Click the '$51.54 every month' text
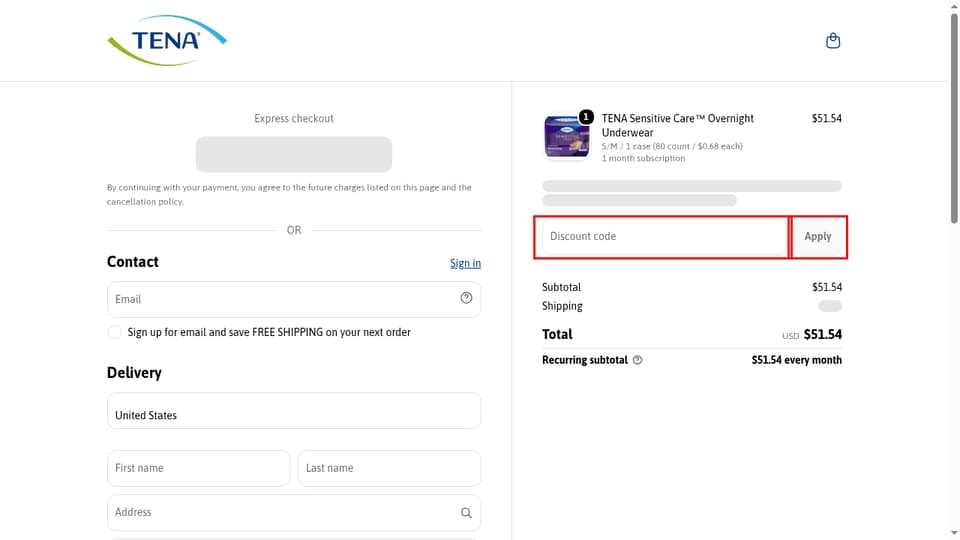 [797, 360]
